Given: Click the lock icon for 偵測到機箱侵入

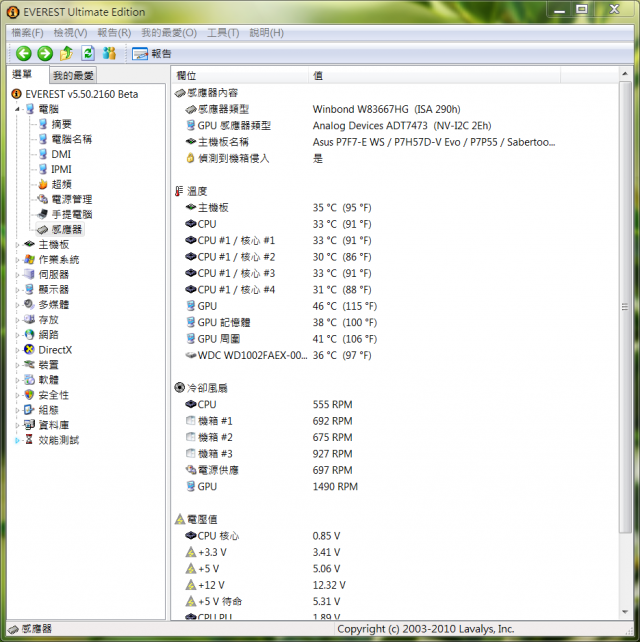Looking at the screenshot, I should click(190, 158).
